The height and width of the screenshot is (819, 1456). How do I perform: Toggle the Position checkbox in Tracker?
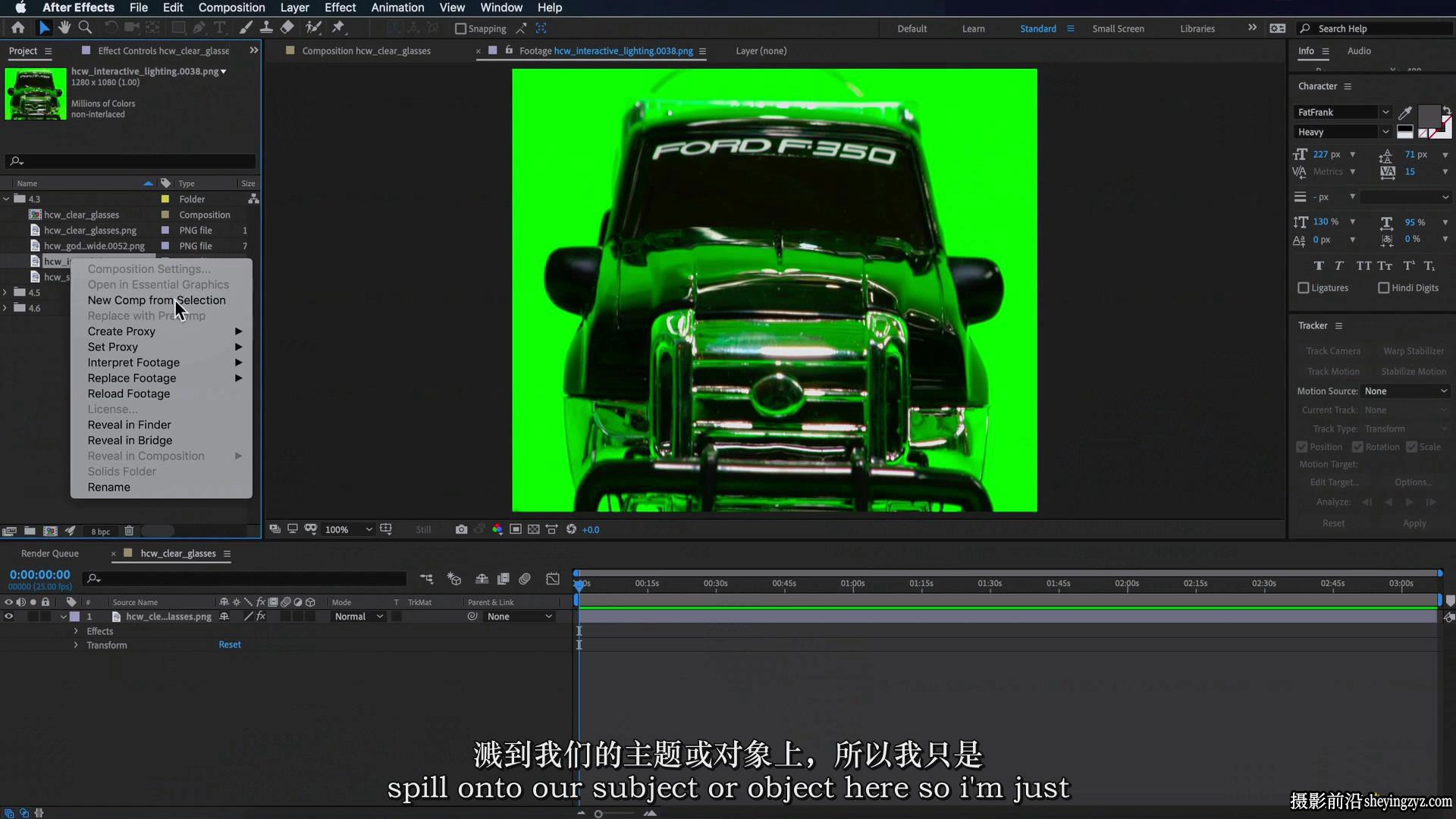[1302, 447]
